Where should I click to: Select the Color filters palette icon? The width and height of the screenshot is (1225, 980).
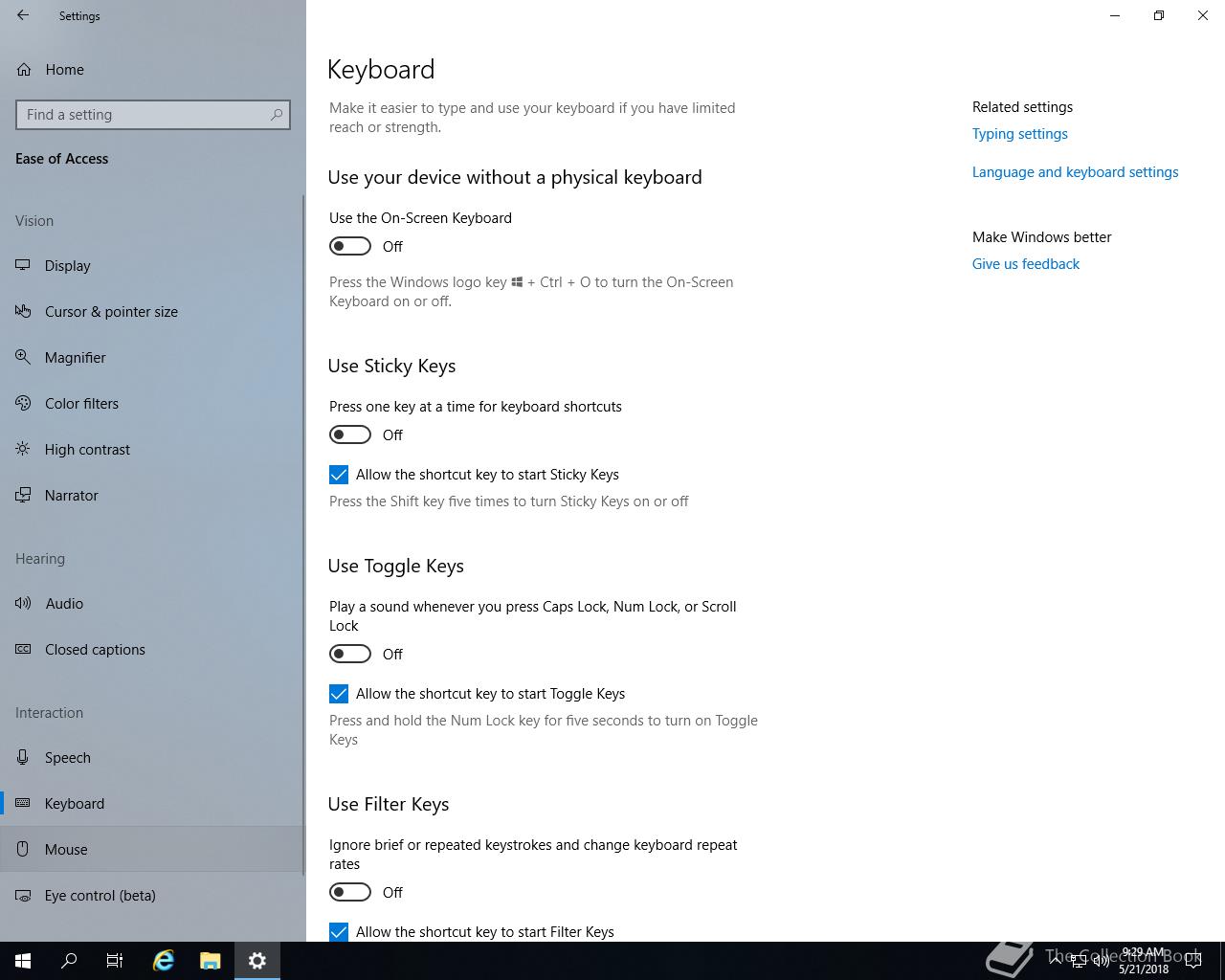(x=23, y=403)
